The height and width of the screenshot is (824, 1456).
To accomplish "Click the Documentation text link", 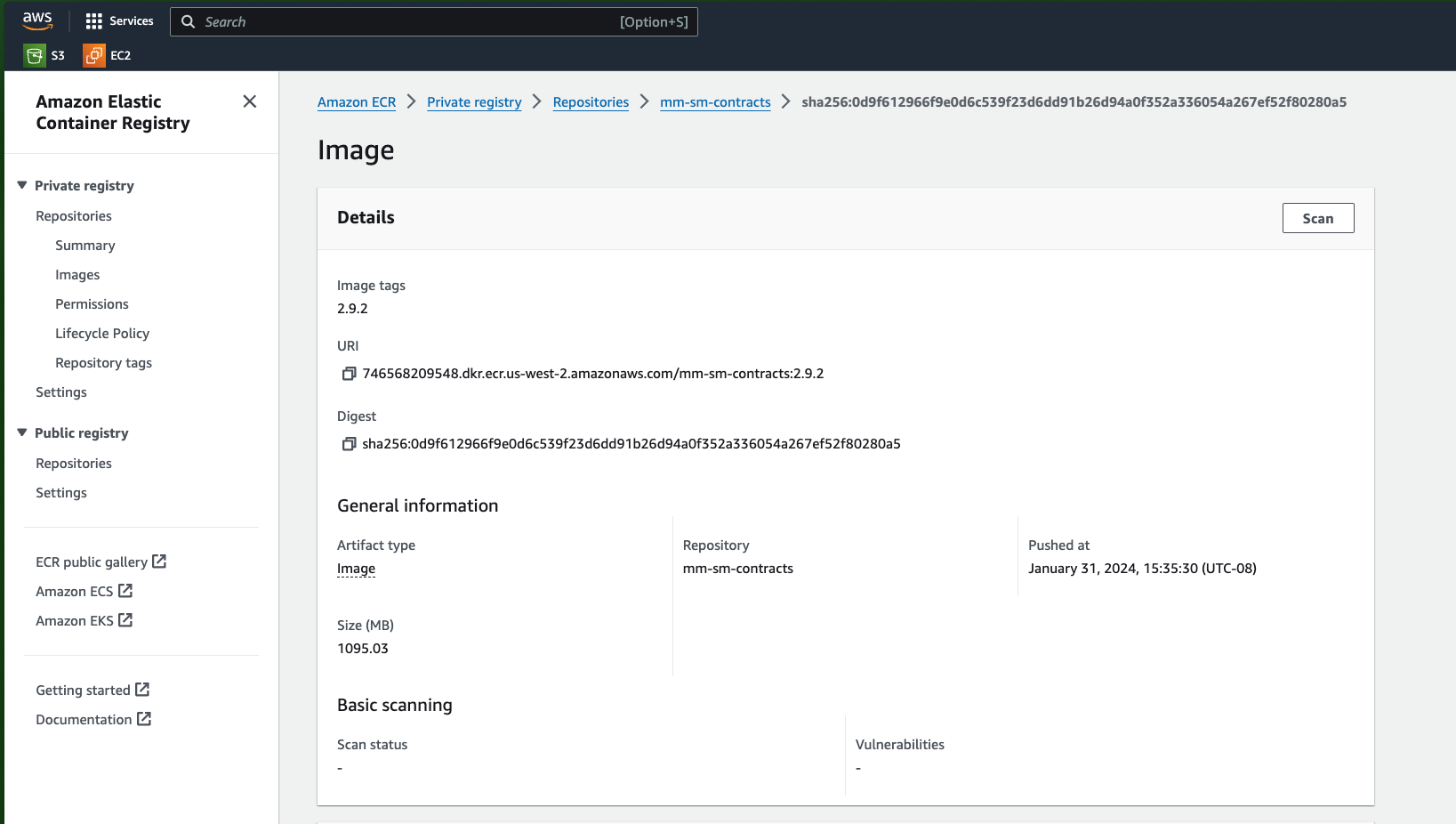I will pyautogui.click(x=84, y=720).
